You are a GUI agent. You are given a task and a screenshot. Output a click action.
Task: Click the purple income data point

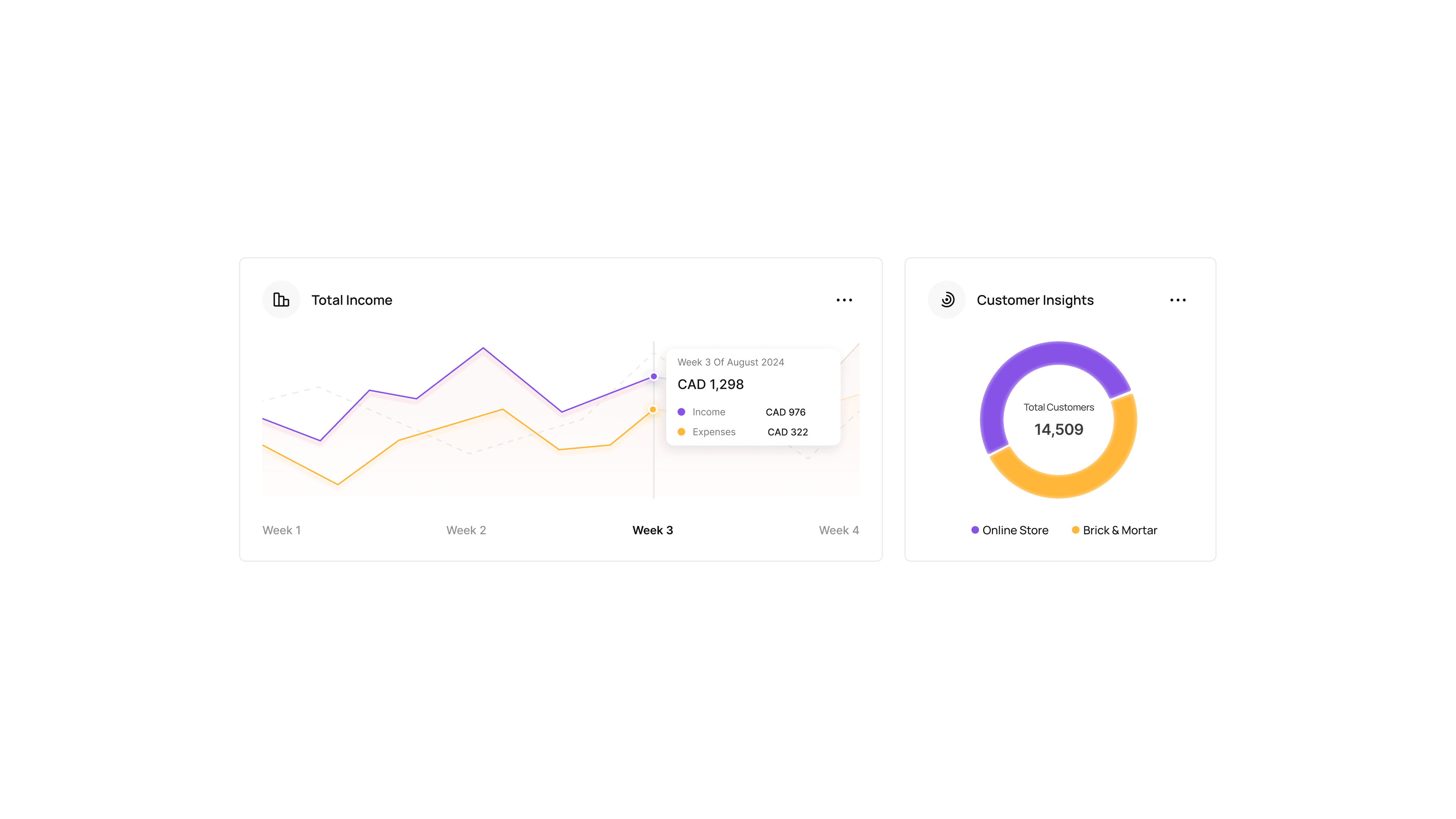pyautogui.click(x=653, y=377)
